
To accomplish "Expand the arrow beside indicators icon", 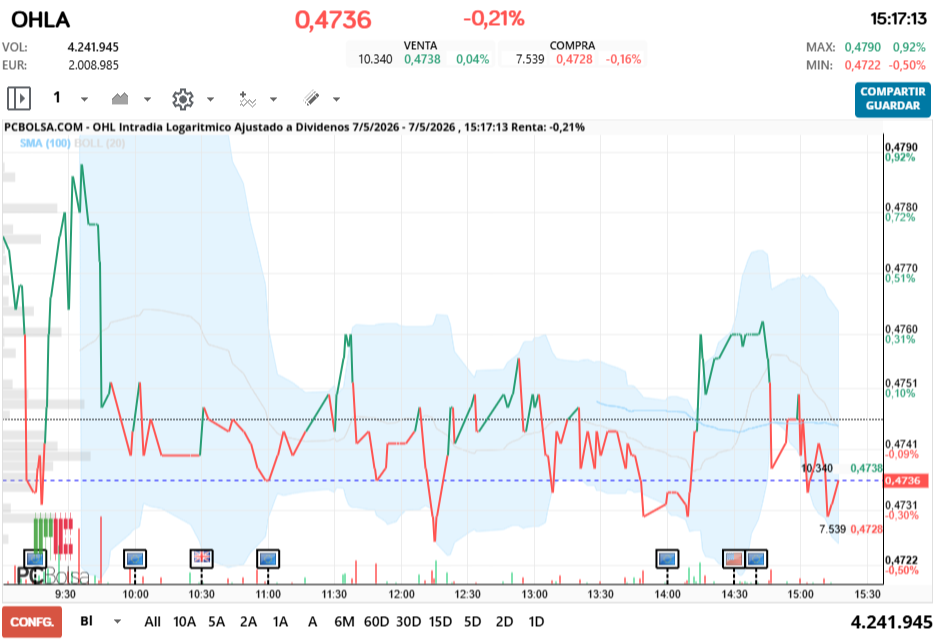I will coord(273,99).
